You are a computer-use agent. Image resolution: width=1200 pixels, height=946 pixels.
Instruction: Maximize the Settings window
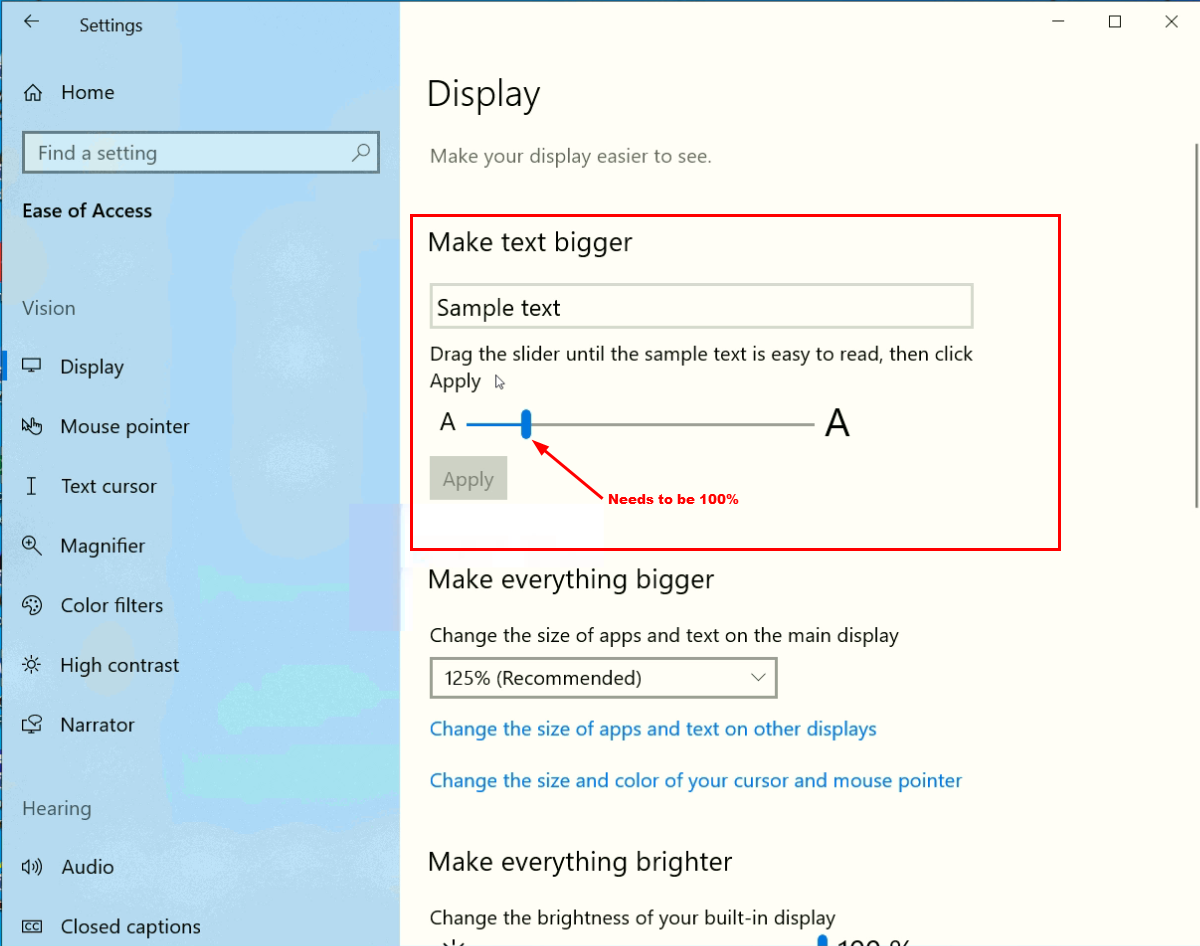point(1115,22)
